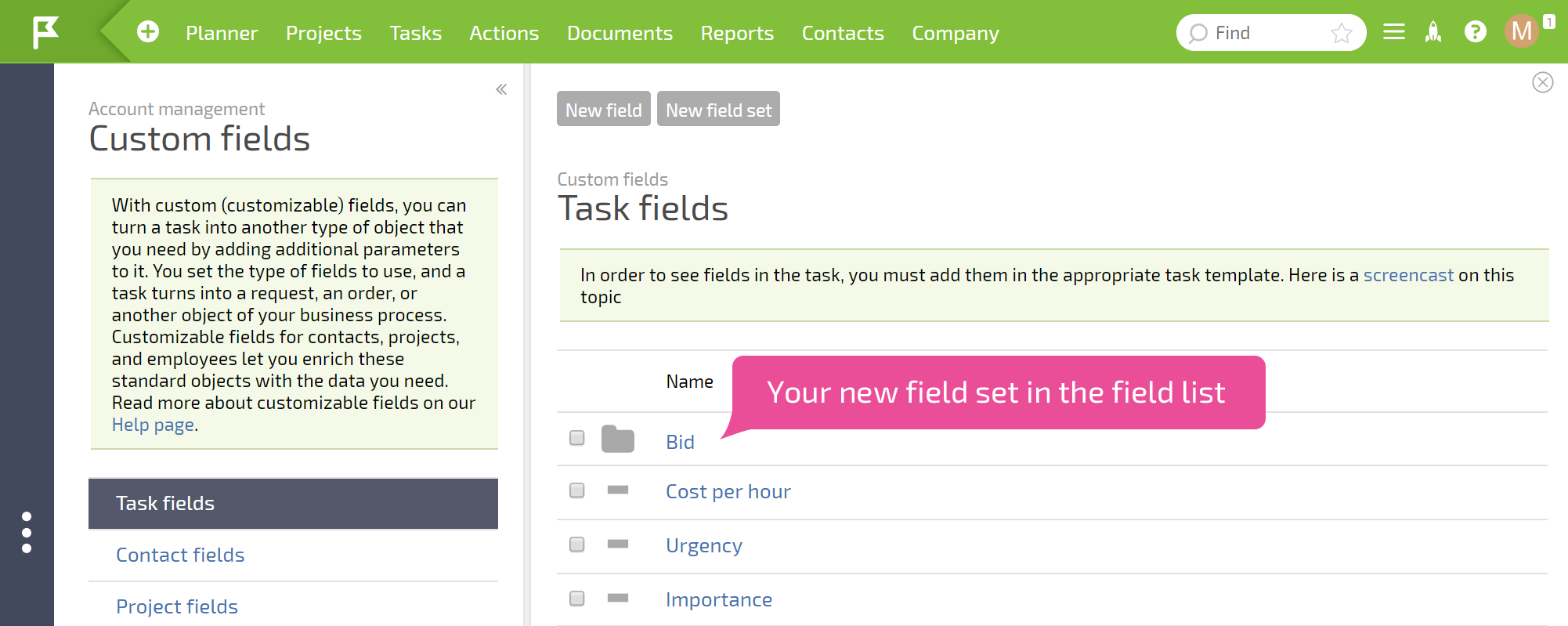Viewport: 1568px width, 626px height.
Task: Open the hamburger menu icon
Action: 1394,32
